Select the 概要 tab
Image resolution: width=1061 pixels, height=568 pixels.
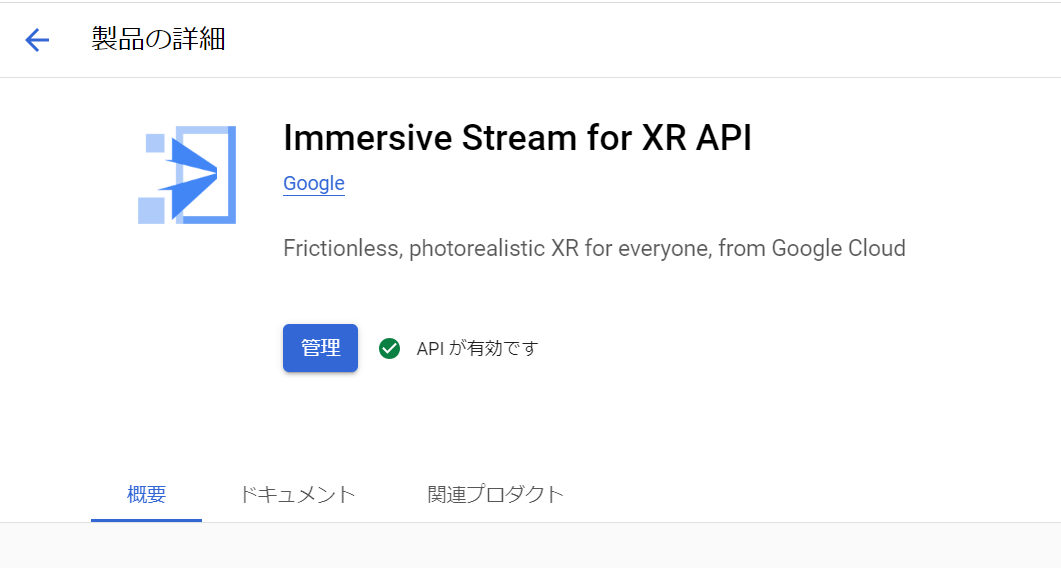click(x=146, y=495)
